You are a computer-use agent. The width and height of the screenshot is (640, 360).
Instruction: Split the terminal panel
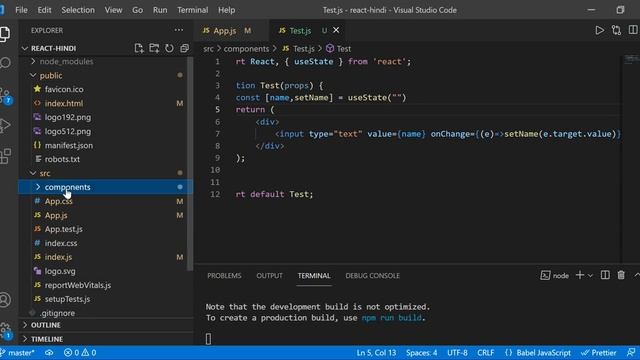coord(605,276)
